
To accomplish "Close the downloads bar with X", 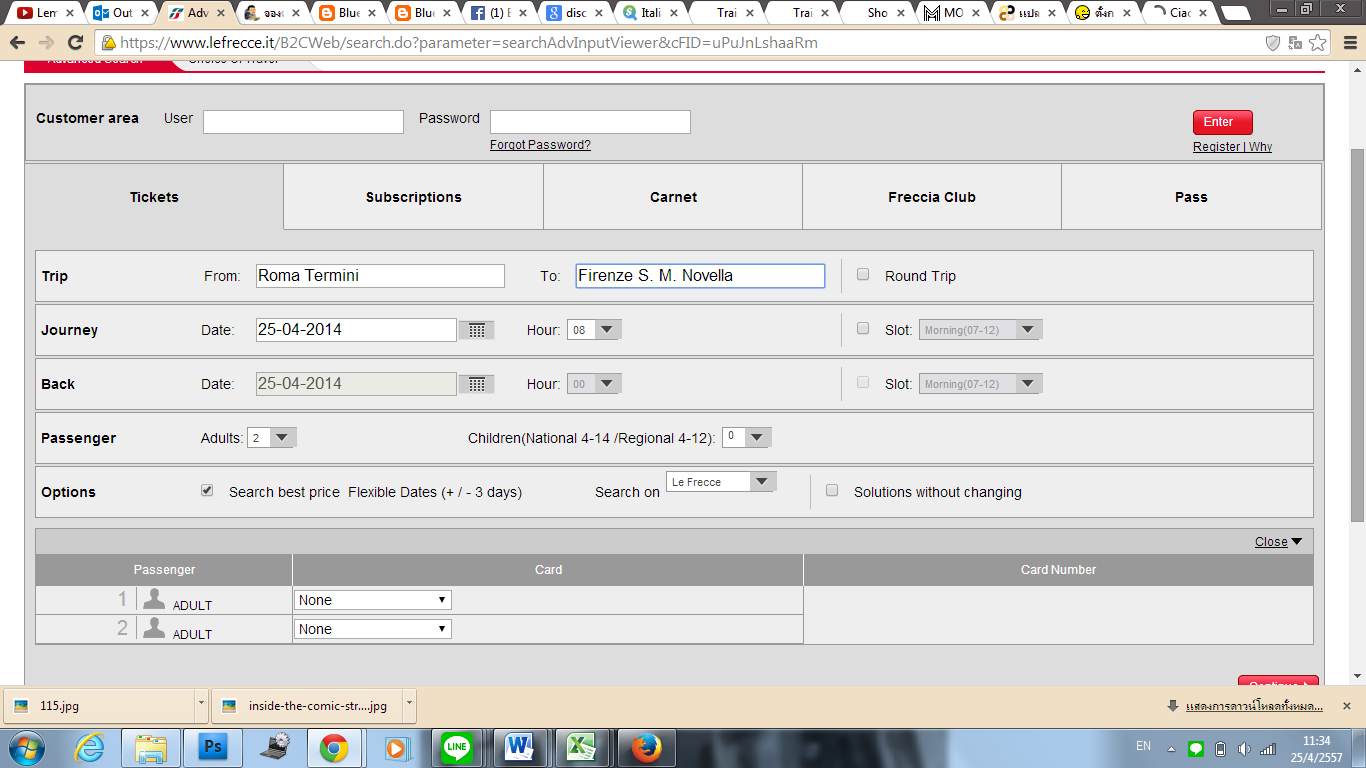I will 1347,705.
